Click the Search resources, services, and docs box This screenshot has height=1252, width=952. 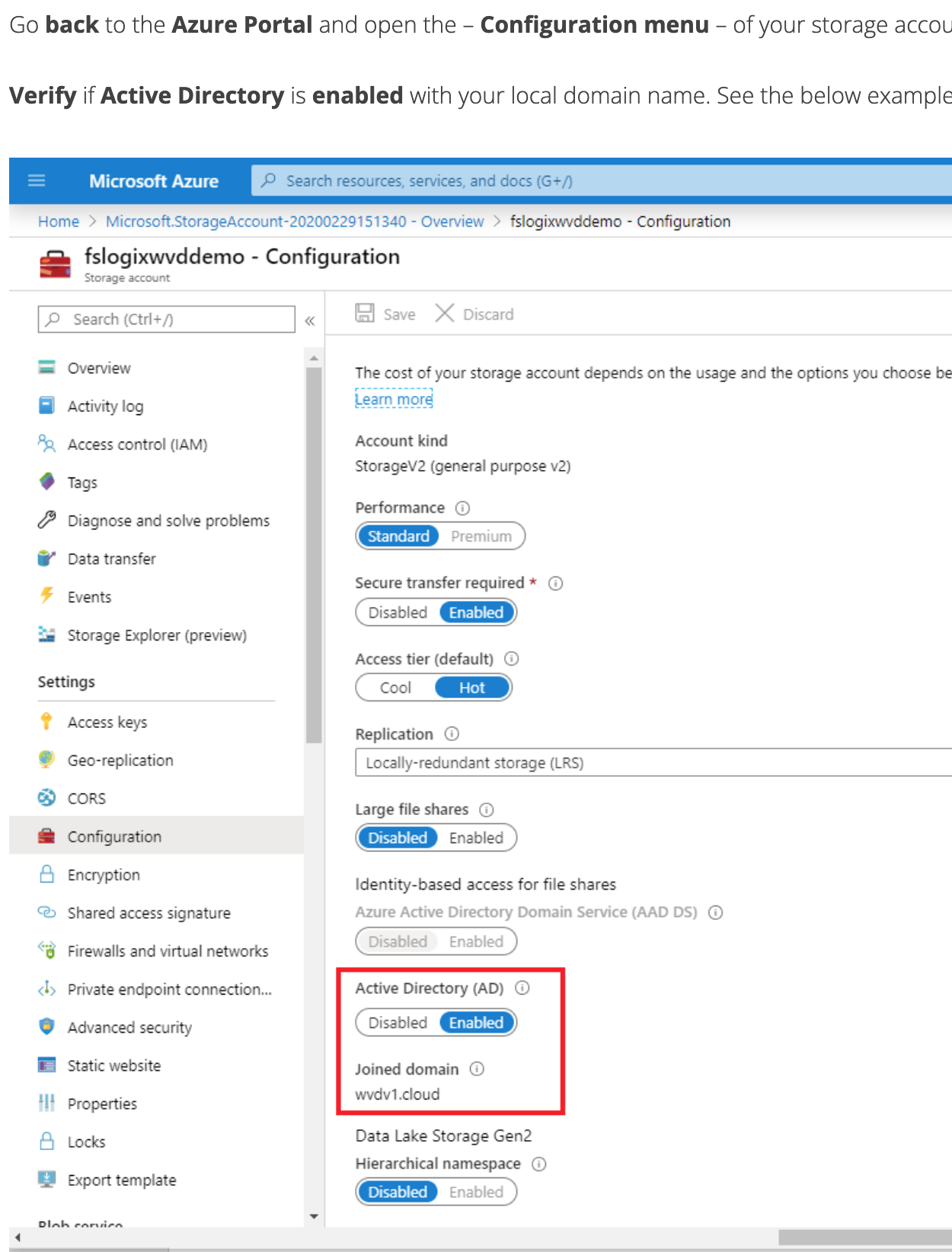point(602,180)
